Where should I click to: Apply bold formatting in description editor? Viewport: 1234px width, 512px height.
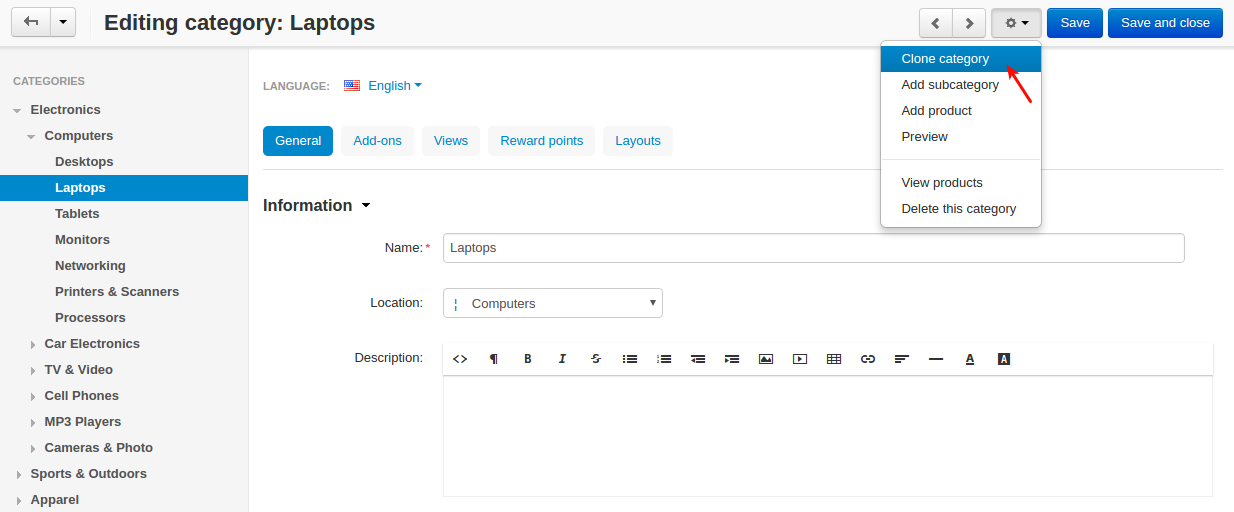tap(528, 359)
